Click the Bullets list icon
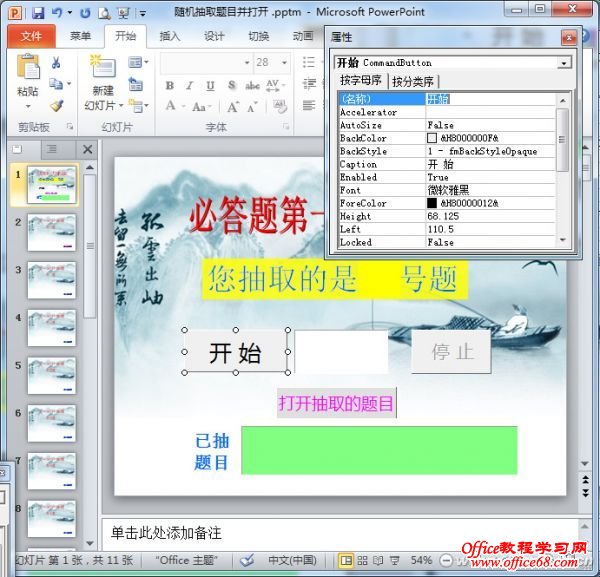The width and height of the screenshot is (600, 577). tap(308, 62)
